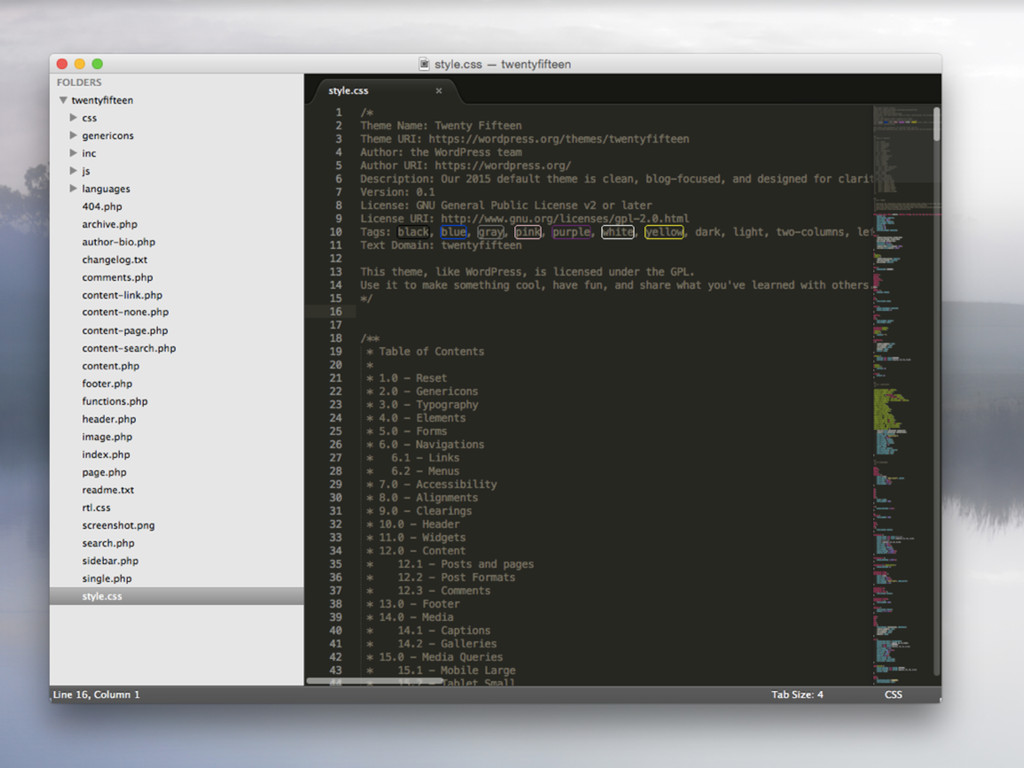Screen dimensions: 1024x768
Task: Click the 'white' tag in line 10
Action: 618,232
